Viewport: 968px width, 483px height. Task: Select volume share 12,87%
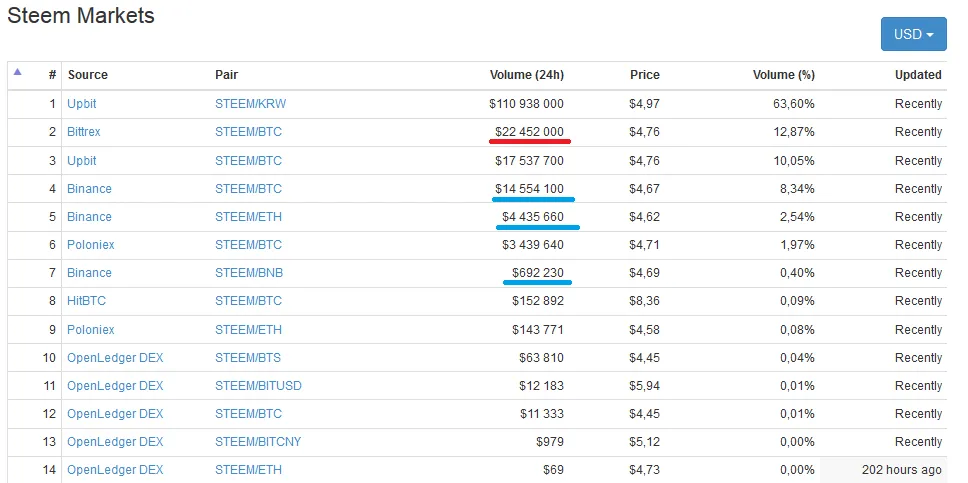click(794, 132)
